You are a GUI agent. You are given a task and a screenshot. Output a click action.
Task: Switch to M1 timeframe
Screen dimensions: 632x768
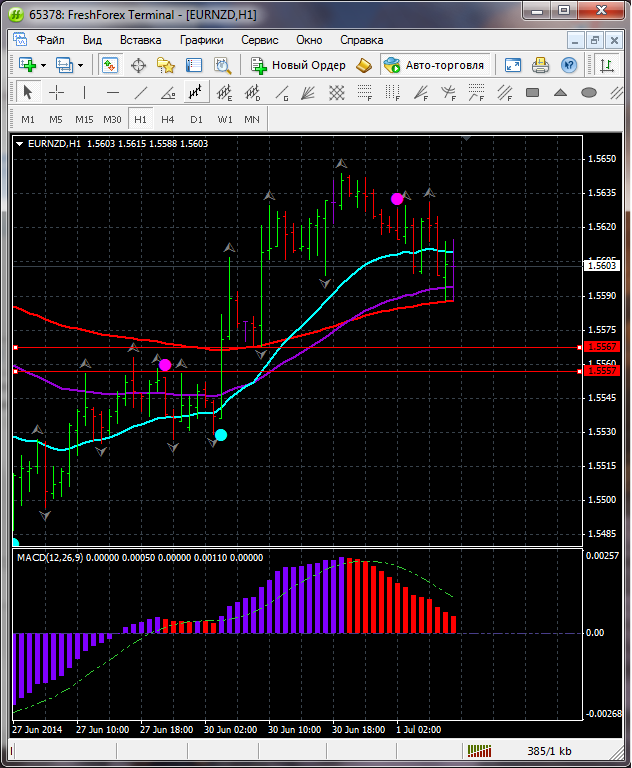(28, 120)
